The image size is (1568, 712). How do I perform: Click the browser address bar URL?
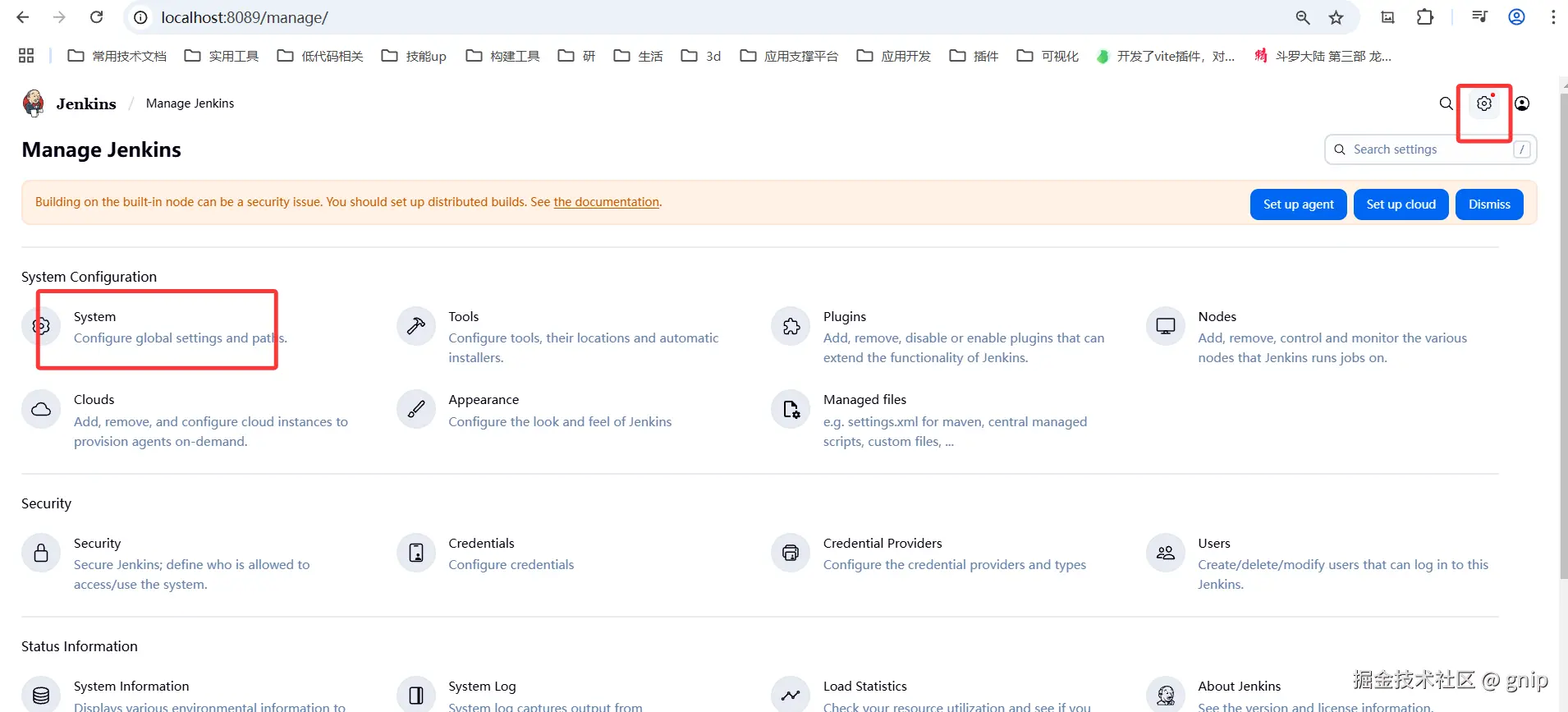click(245, 17)
